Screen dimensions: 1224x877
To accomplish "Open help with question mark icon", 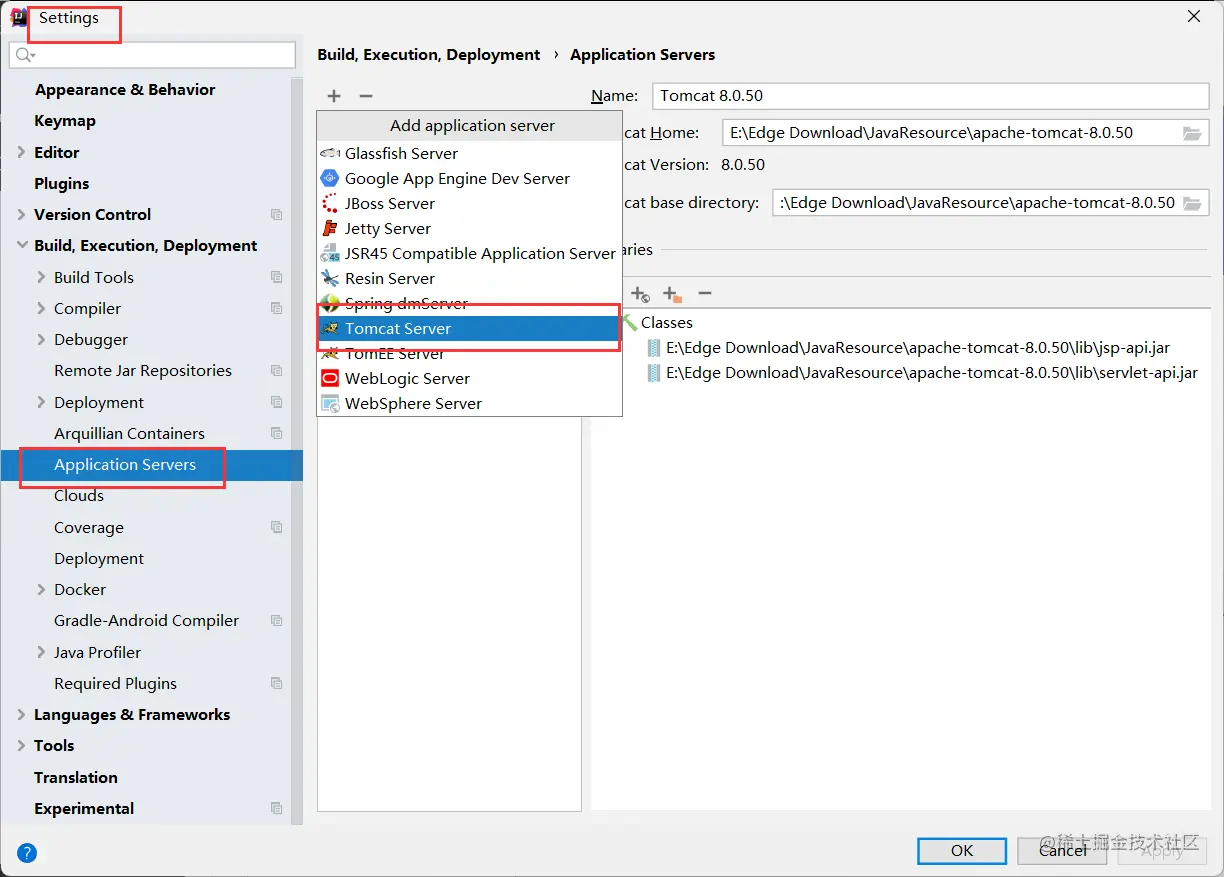I will [x=27, y=853].
